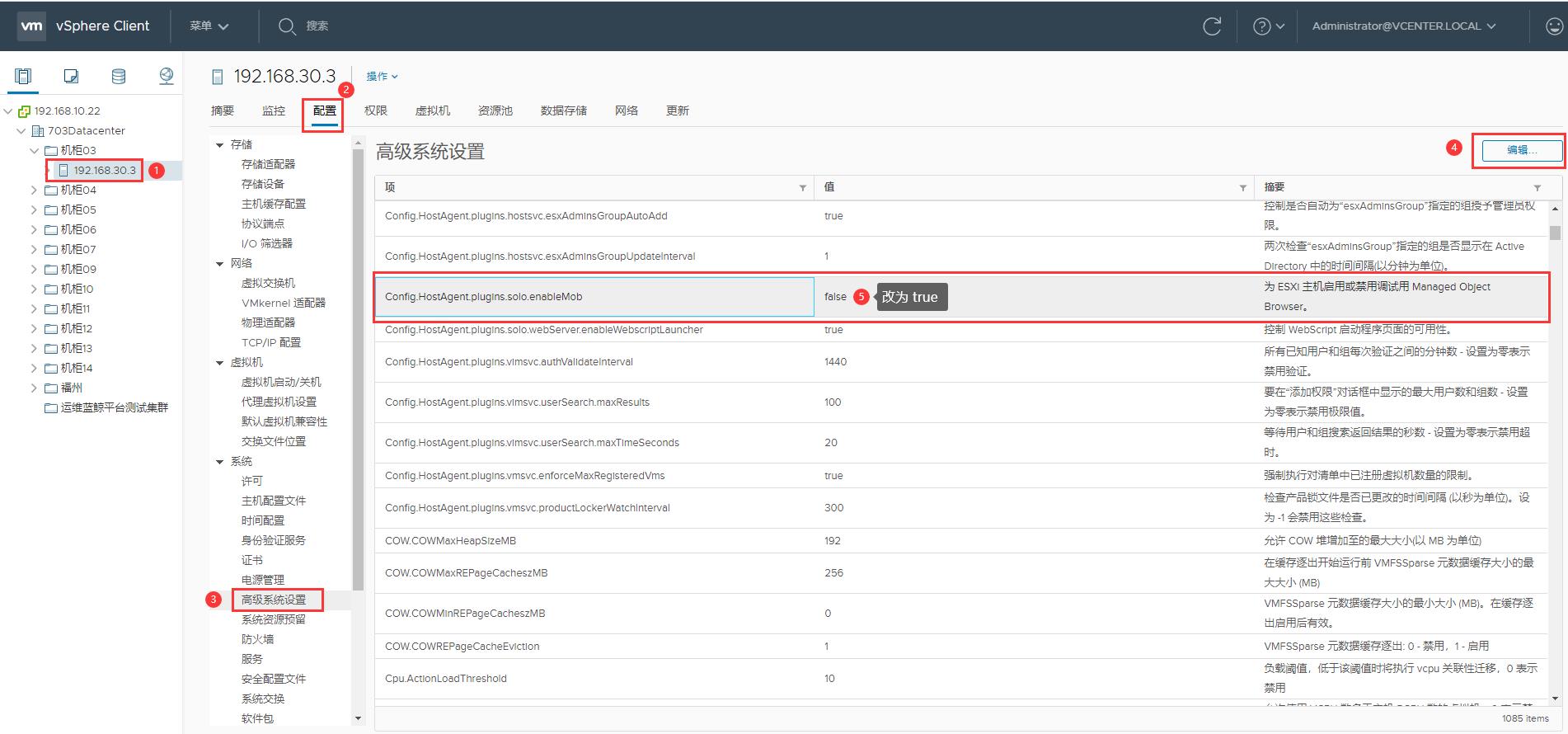Switch to the 数据存储 tab
Screen dimensions: 1568x734
564,111
